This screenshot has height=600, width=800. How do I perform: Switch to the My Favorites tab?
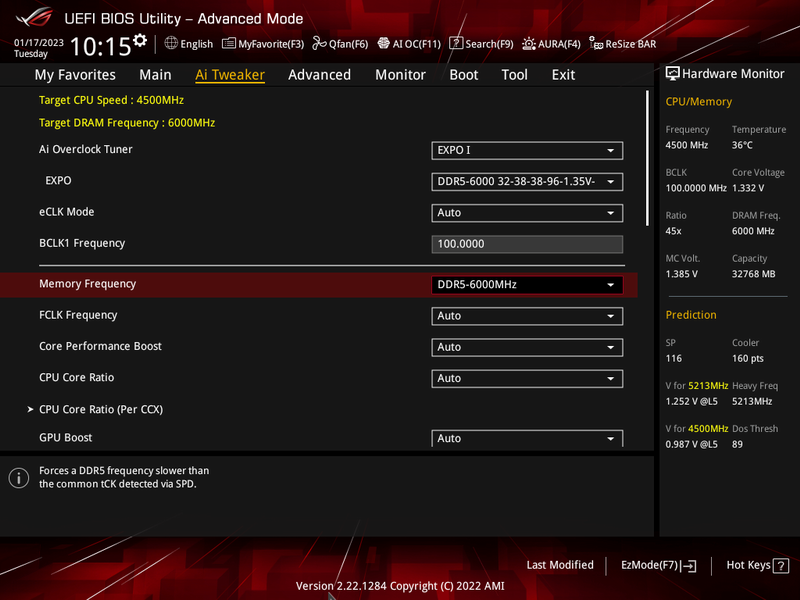pyautogui.click(x=75, y=75)
